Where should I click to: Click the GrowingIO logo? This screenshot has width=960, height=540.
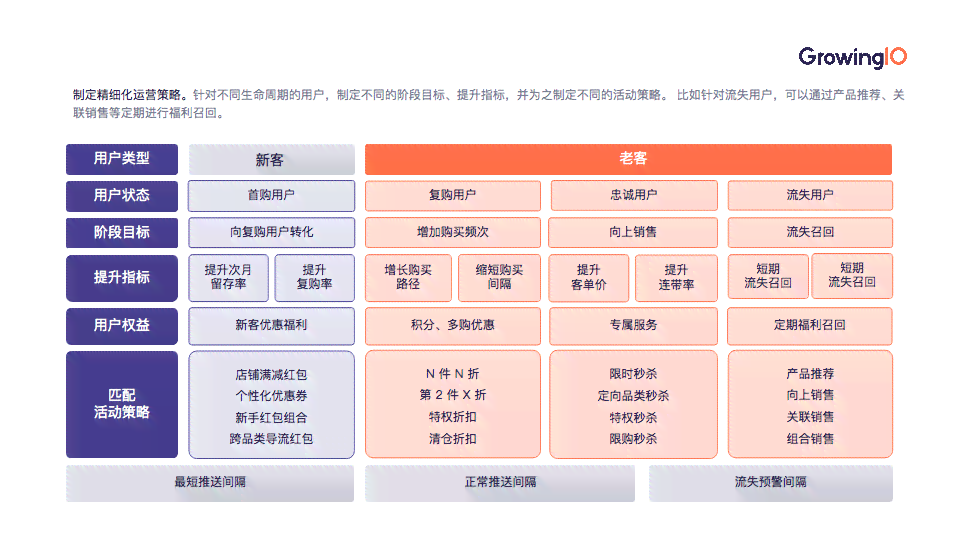click(x=852, y=58)
